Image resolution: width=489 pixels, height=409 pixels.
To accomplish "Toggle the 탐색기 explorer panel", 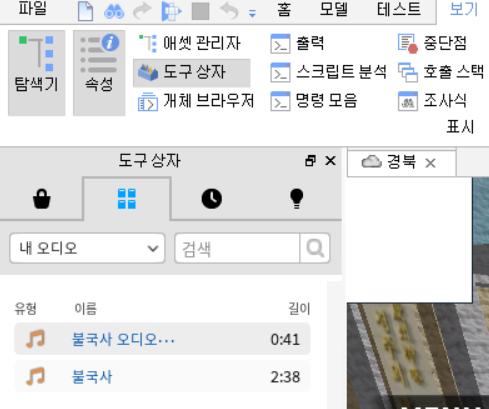I will click(37, 73).
